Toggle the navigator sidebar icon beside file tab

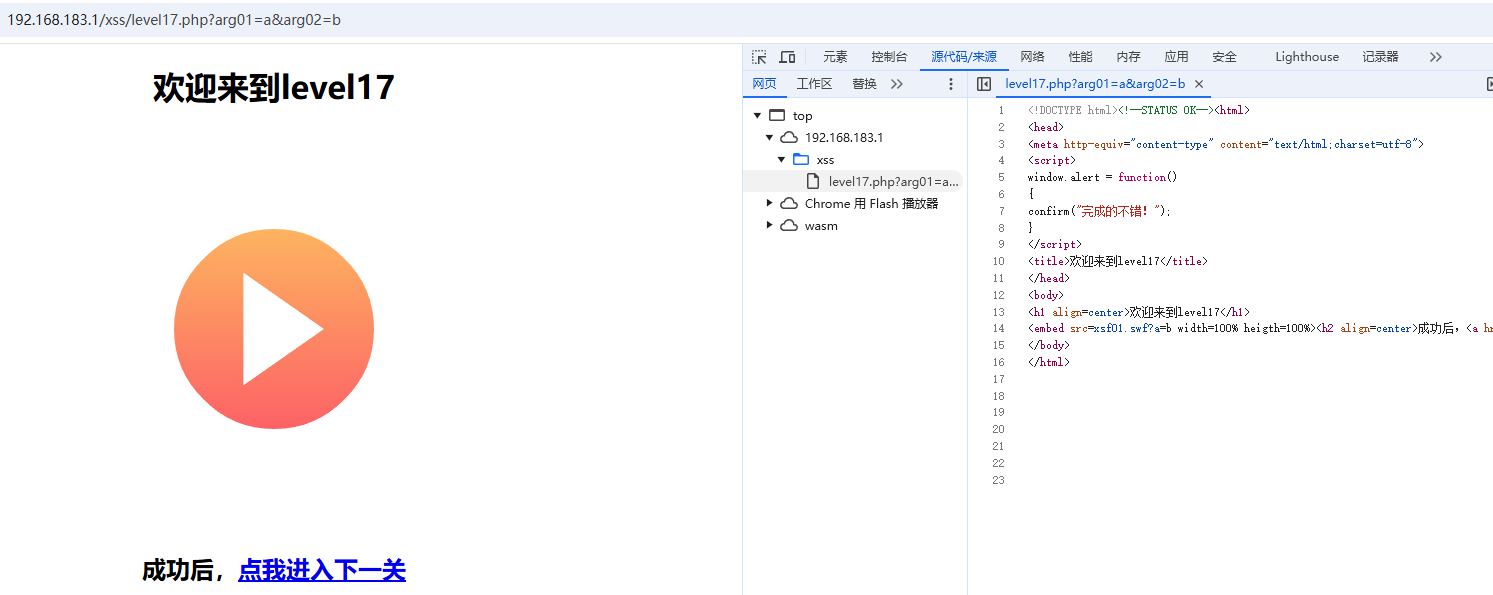pos(984,84)
